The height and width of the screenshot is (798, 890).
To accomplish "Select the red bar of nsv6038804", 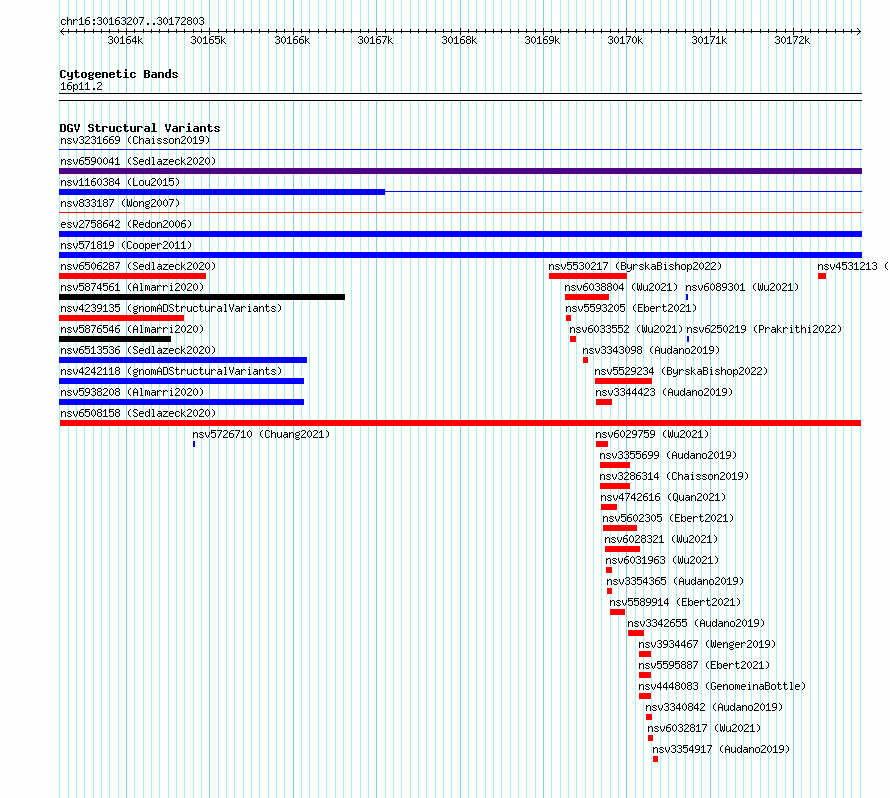I will tap(587, 297).
